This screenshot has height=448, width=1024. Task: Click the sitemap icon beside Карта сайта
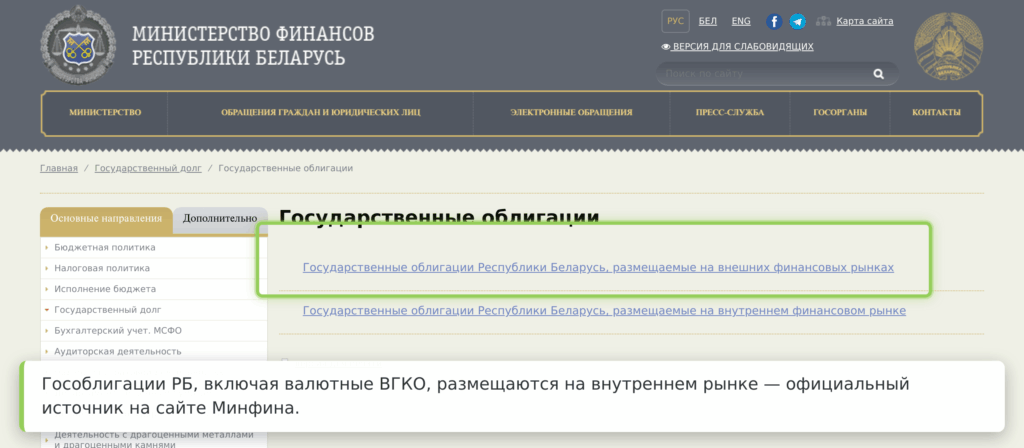click(823, 22)
